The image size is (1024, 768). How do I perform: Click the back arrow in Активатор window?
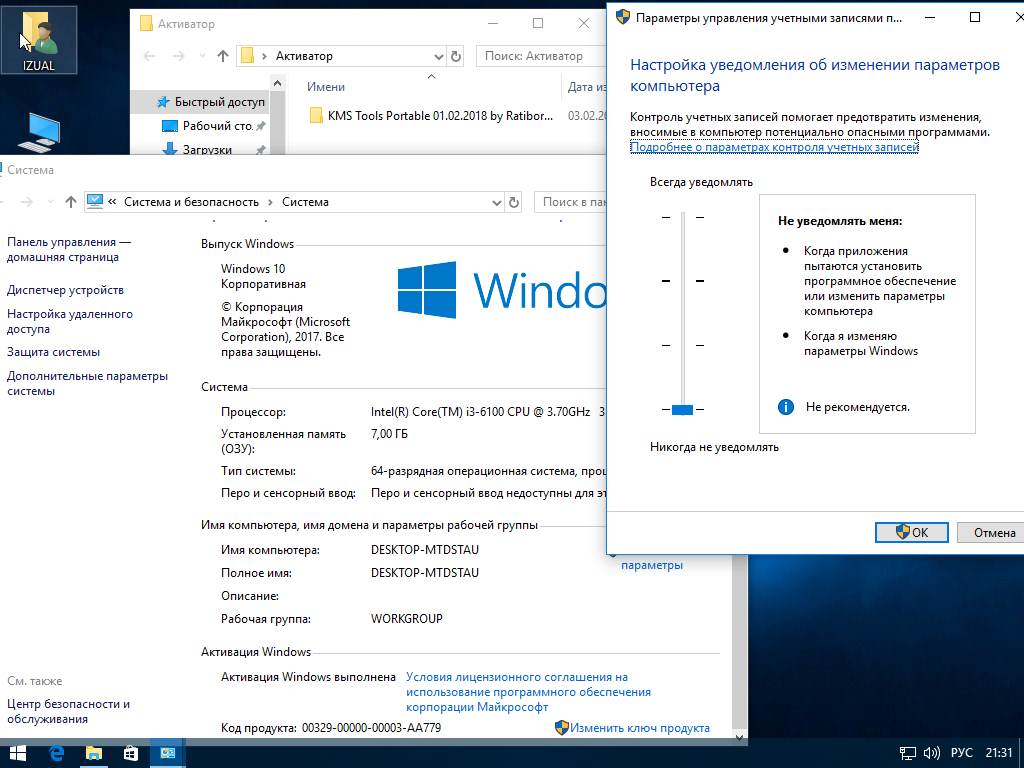click(x=149, y=56)
